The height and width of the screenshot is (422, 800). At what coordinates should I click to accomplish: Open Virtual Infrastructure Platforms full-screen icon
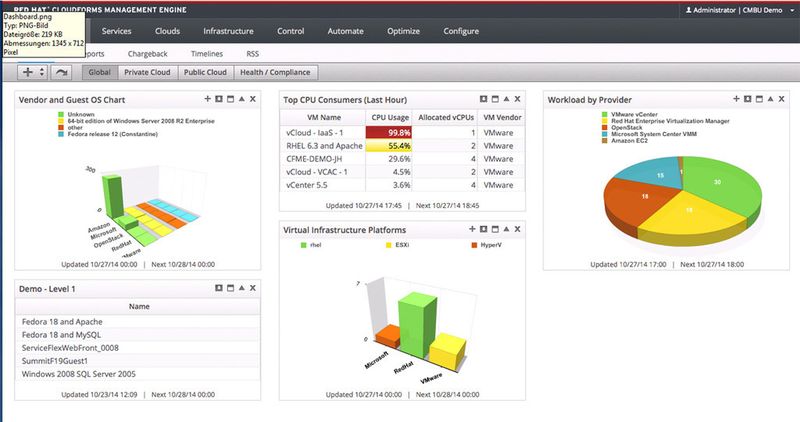(x=483, y=229)
